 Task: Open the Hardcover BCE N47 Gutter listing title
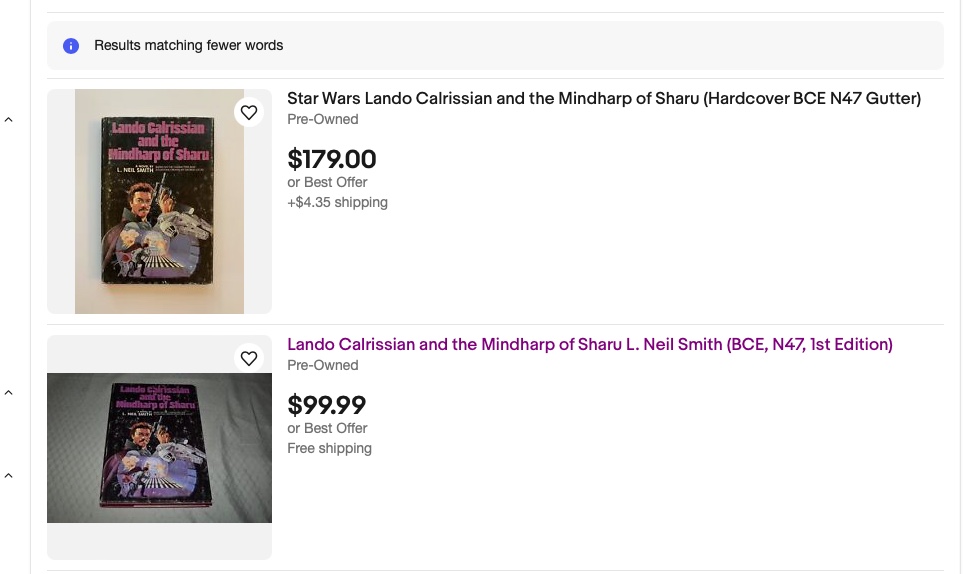pyautogui.click(x=603, y=98)
